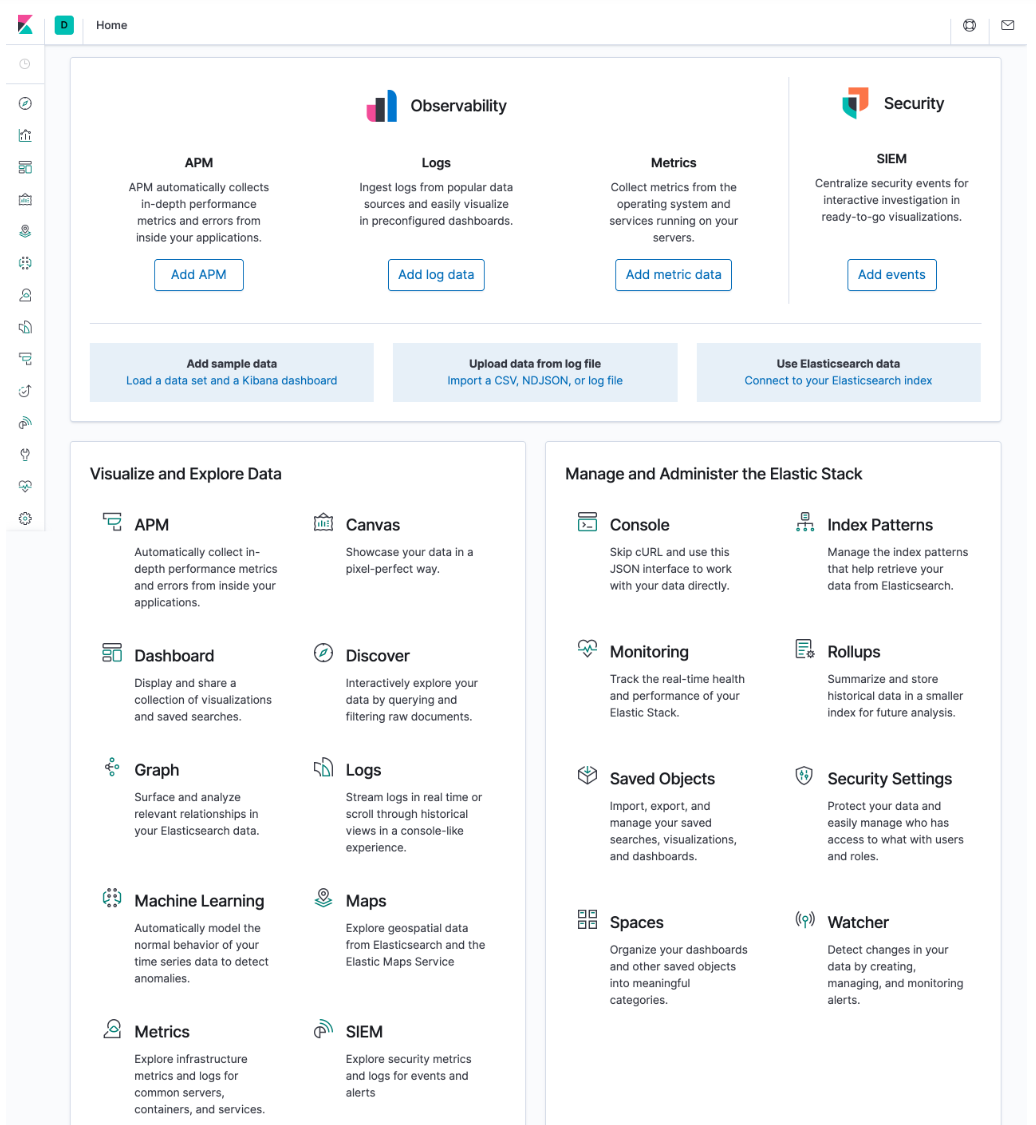Image resolution: width=1036 pixels, height=1125 pixels.
Task: Open recently viewed clock icon in sidebar
Action: tap(25, 64)
